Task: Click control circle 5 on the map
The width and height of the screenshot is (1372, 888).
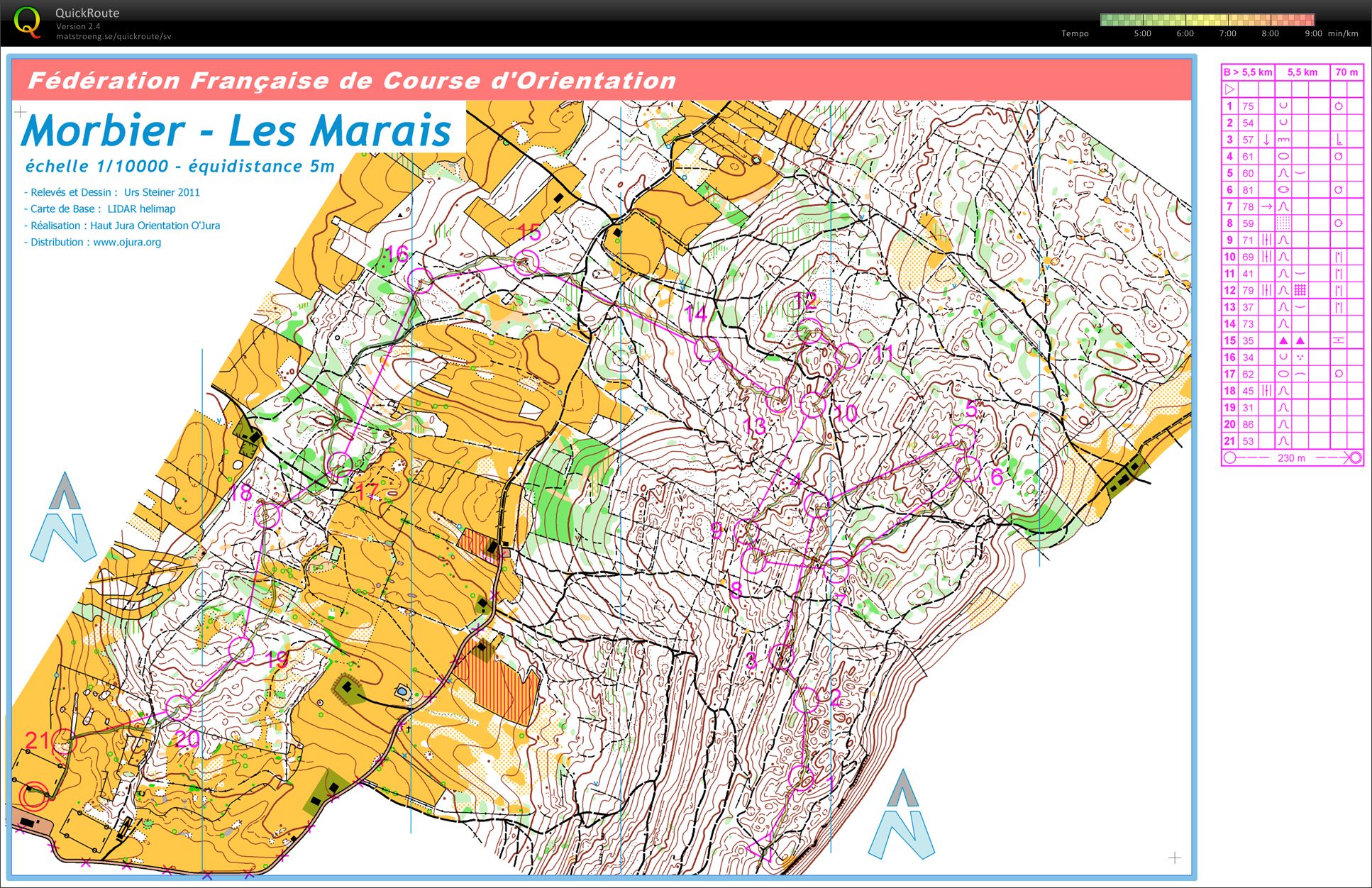Action: coord(963,438)
